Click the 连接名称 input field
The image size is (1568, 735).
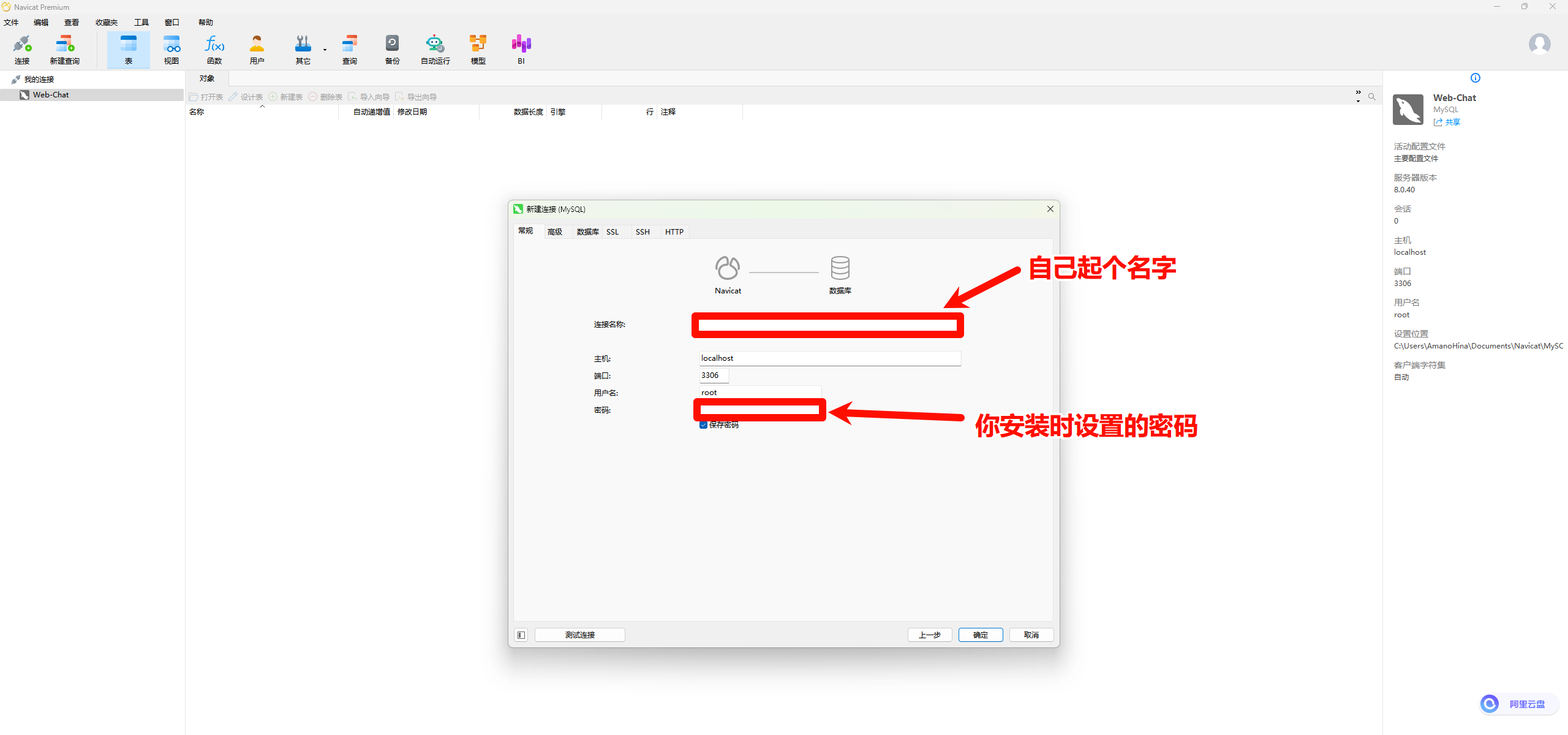[828, 325]
